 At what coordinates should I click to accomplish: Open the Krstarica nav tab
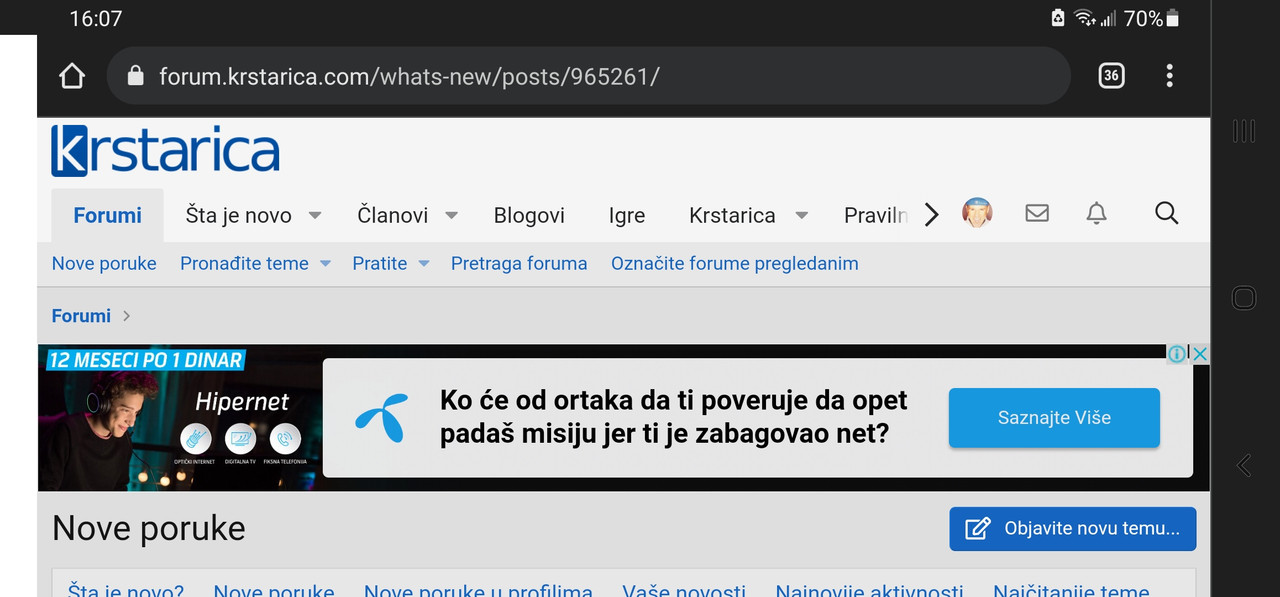click(x=732, y=215)
